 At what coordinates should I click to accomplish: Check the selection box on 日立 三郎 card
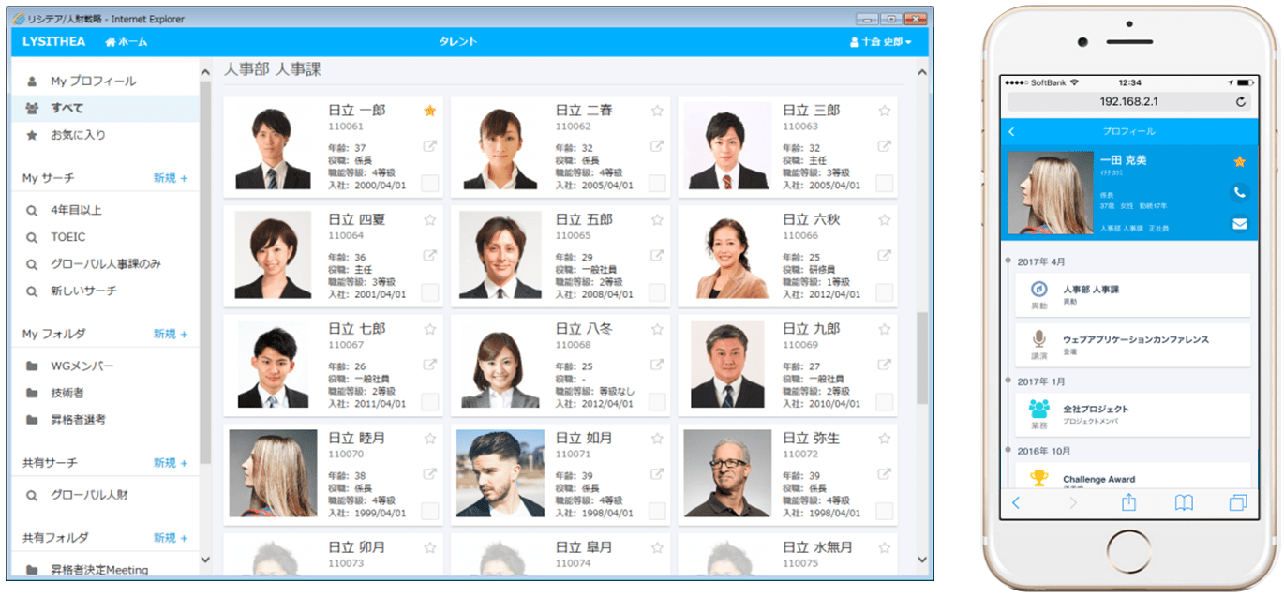click(884, 182)
